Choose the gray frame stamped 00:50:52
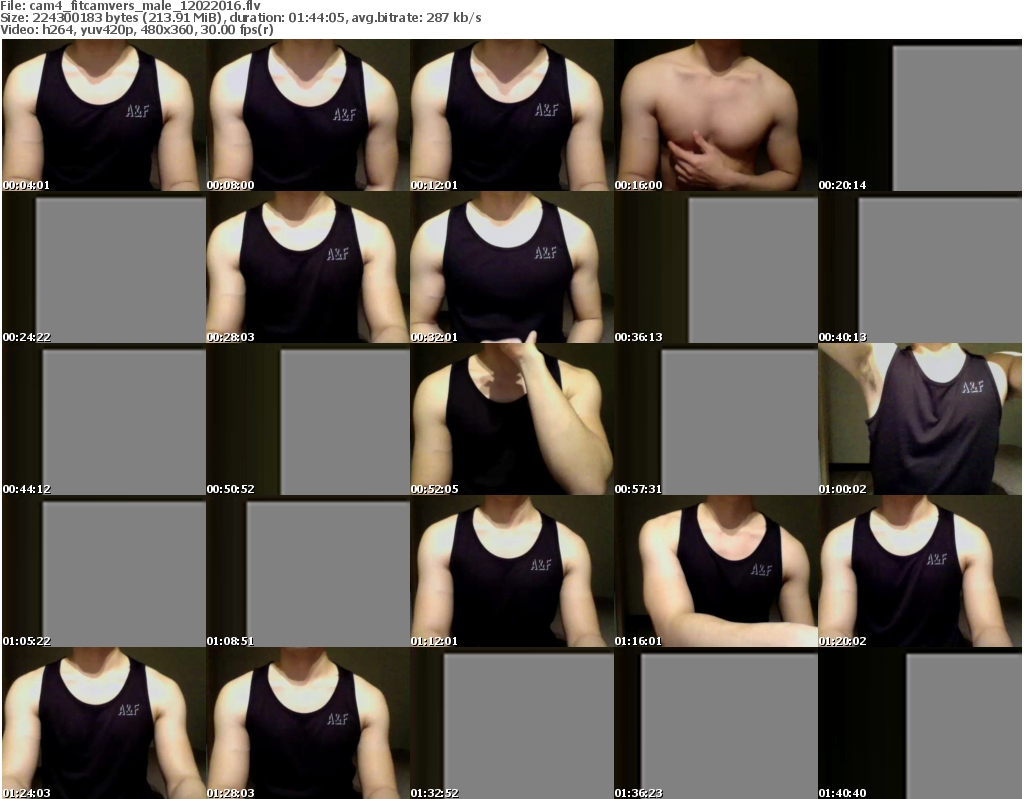The width and height of the screenshot is (1024, 799). (308, 419)
